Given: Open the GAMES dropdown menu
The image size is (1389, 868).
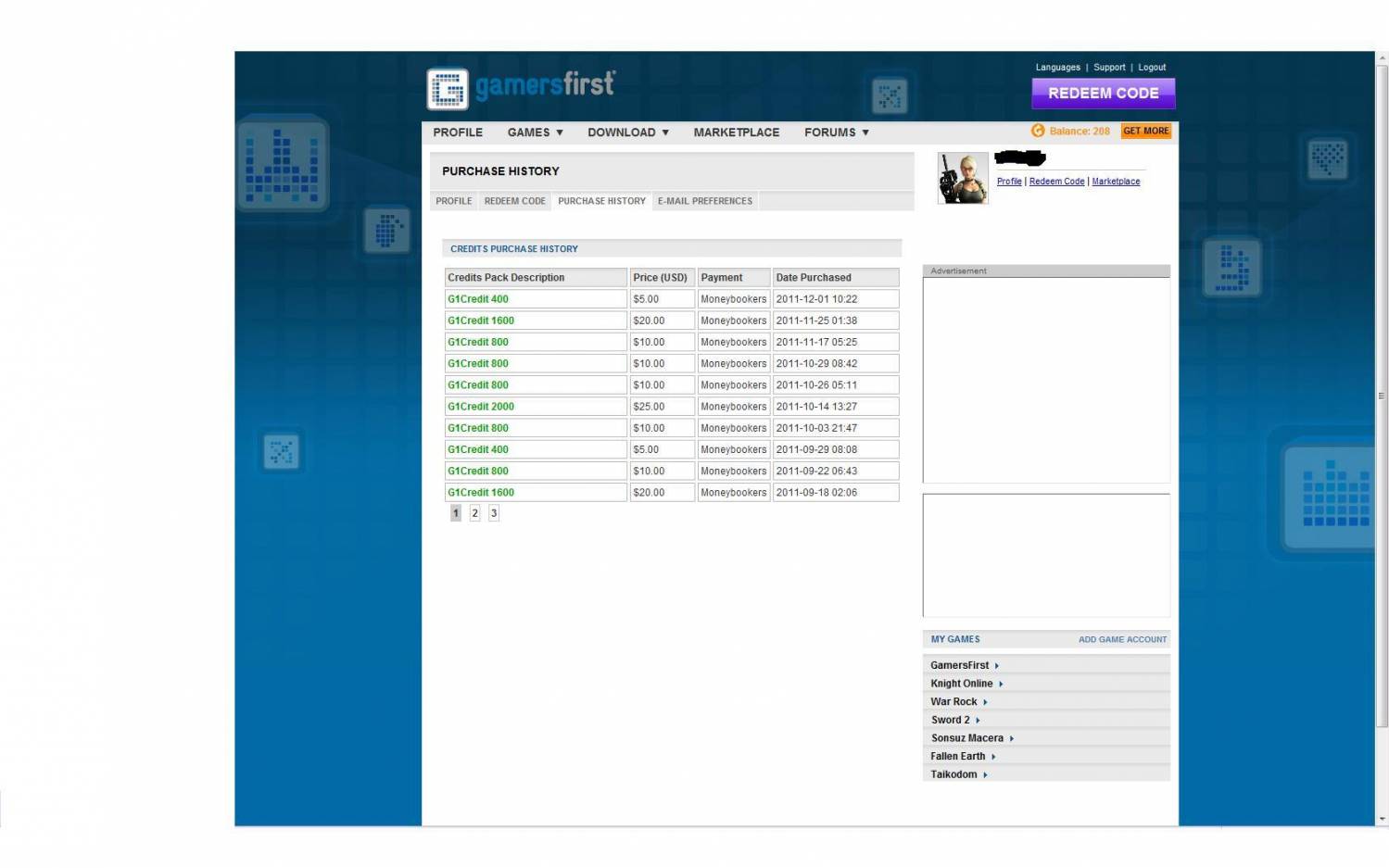Looking at the screenshot, I should pos(535,132).
